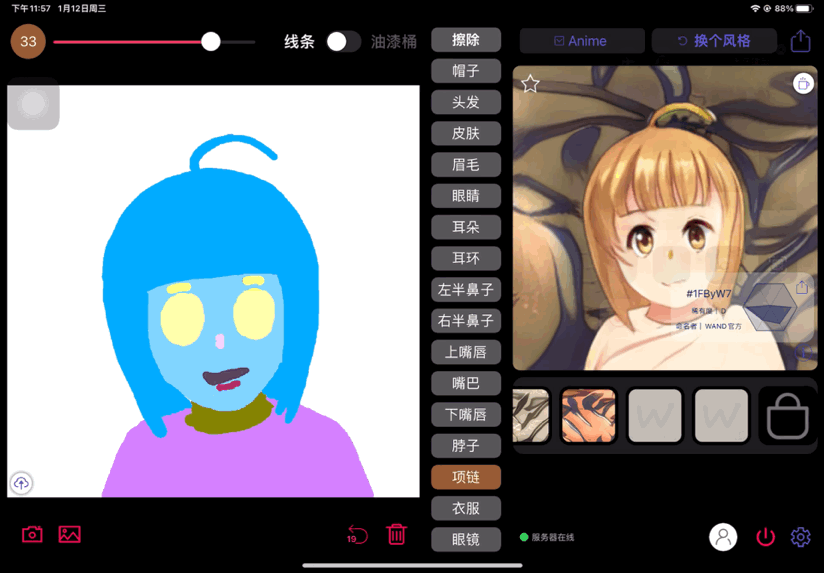The height and width of the screenshot is (573, 824).
Task: Click the 服务器在线 server status indicator
Action: (x=547, y=537)
